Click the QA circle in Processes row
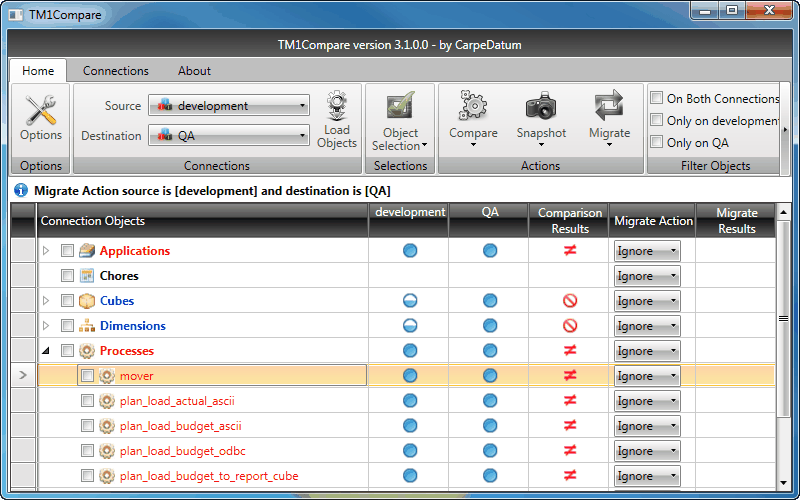The image size is (800, 500). [490, 351]
